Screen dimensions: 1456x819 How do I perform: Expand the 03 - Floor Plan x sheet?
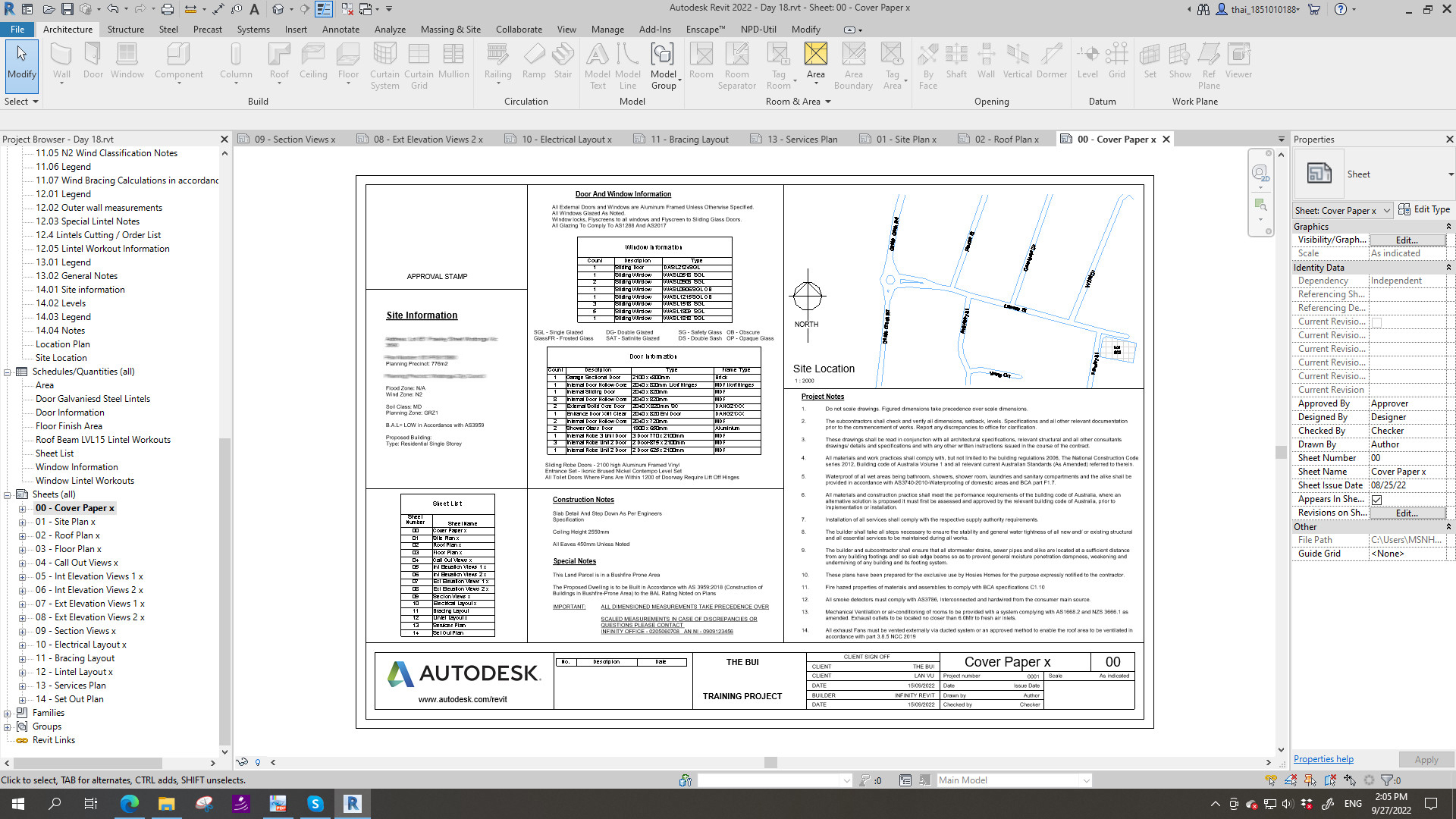pyautogui.click(x=22, y=550)
